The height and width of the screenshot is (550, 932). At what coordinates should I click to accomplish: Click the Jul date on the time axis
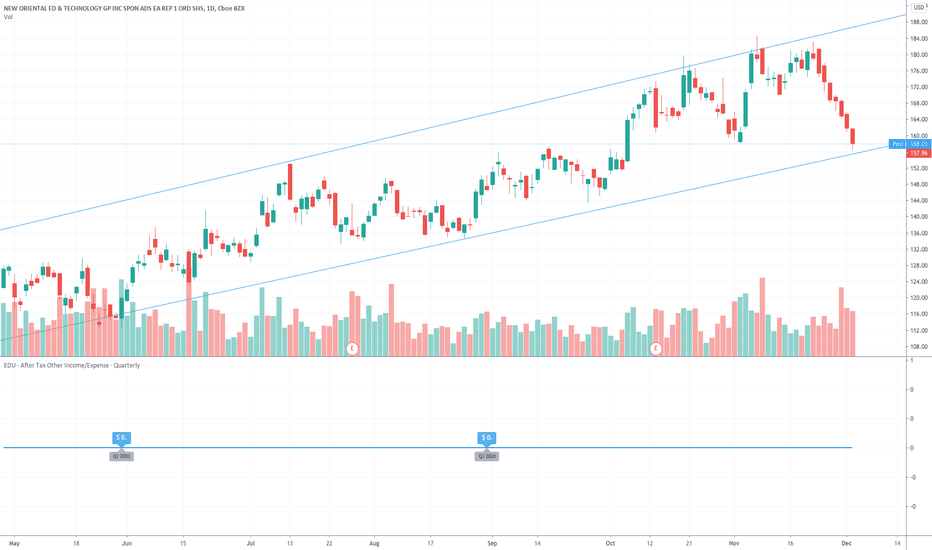tap(250, 543)
